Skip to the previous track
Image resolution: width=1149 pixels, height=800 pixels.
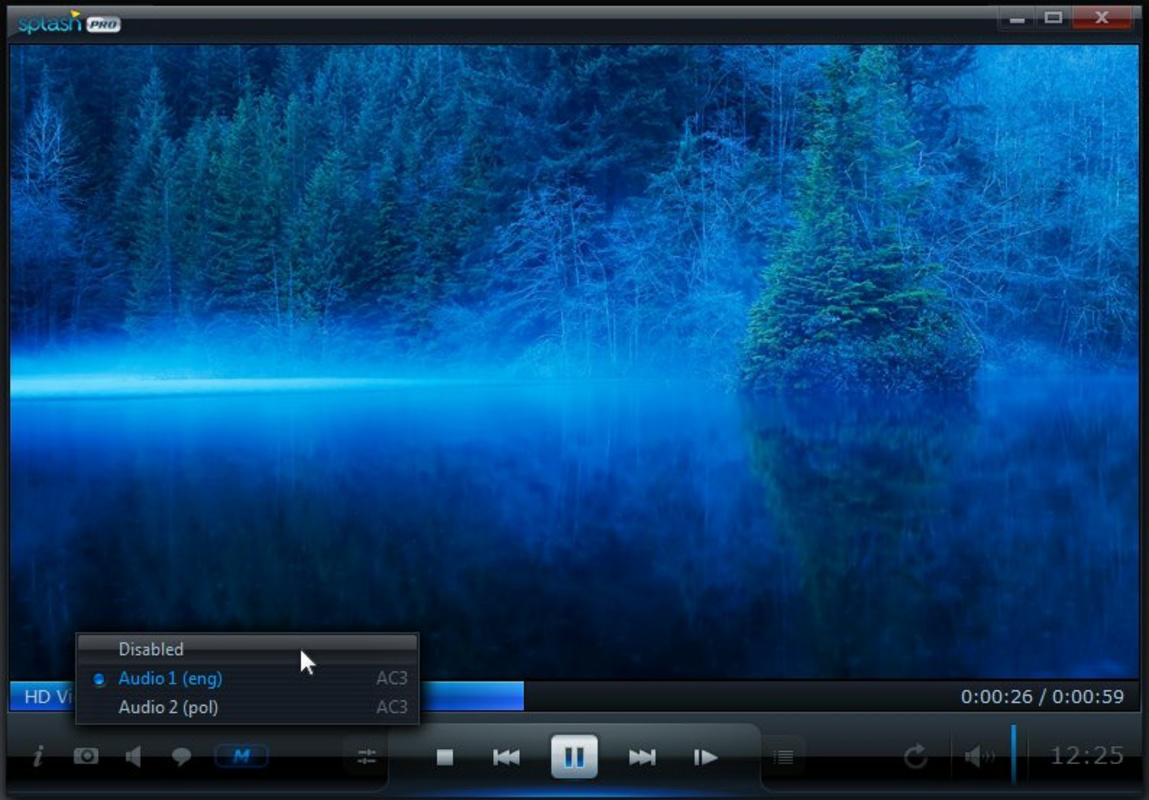[x=506, y=757]
